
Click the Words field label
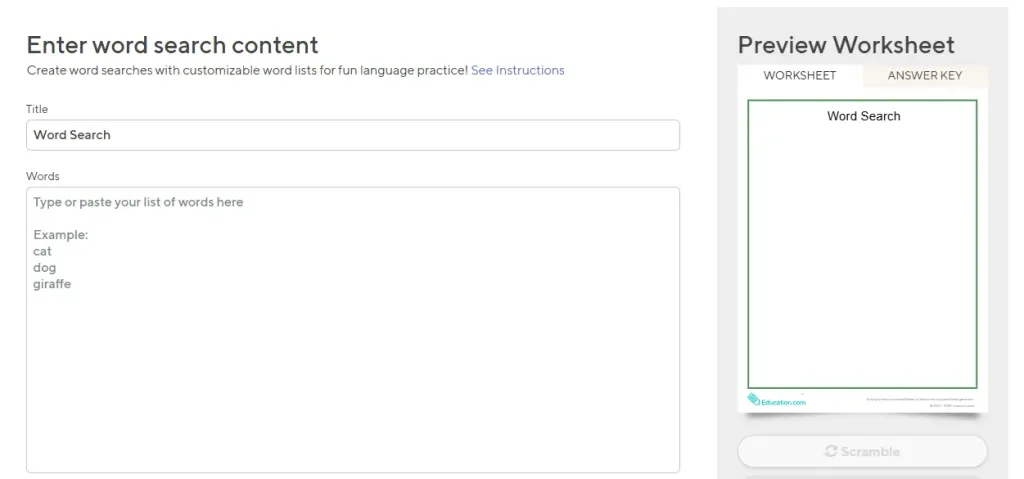43,176
